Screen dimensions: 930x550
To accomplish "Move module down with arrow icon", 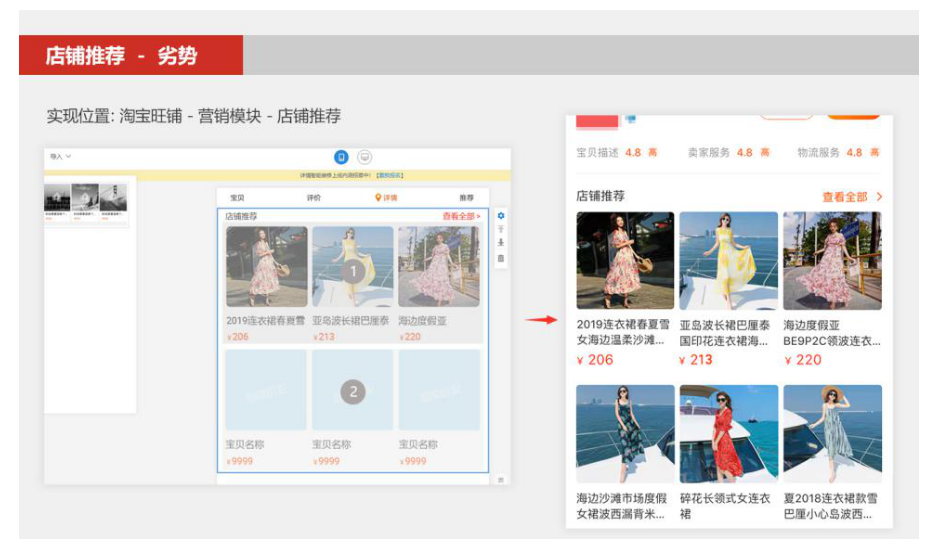I will [501, 243].
